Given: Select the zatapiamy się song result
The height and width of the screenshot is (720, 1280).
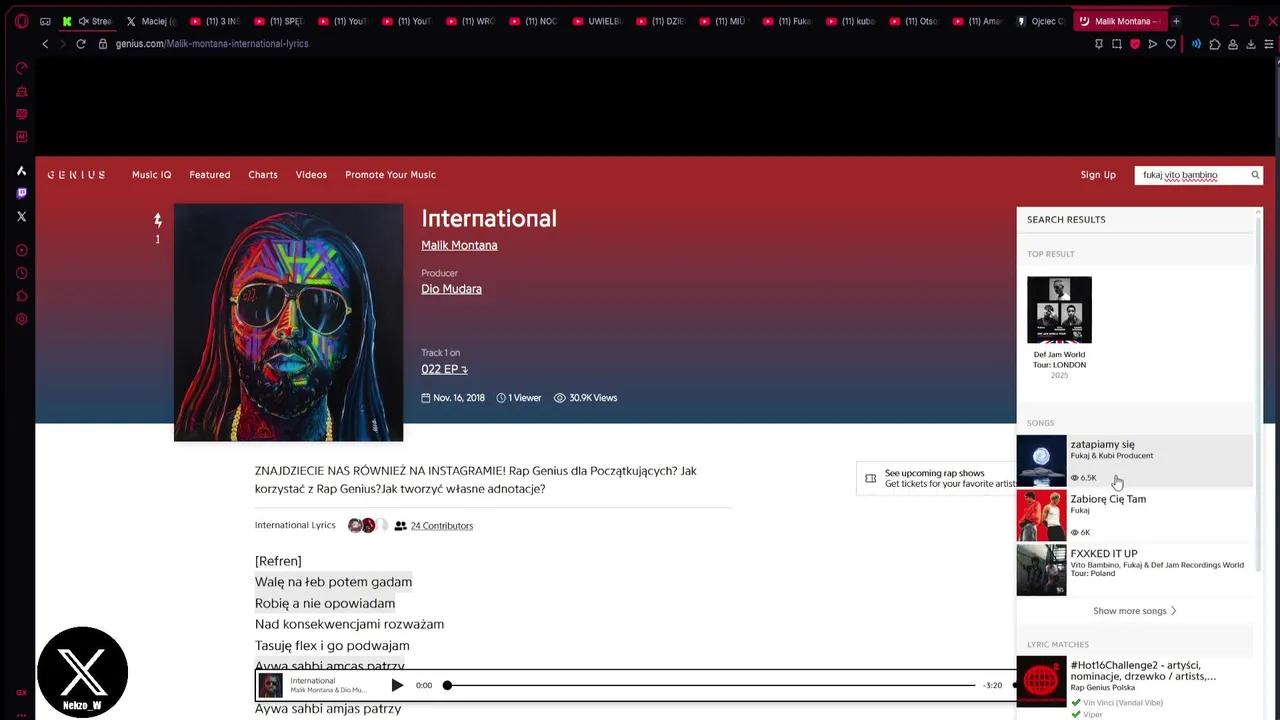Looking at the screenshot, I should (1134, 461).
